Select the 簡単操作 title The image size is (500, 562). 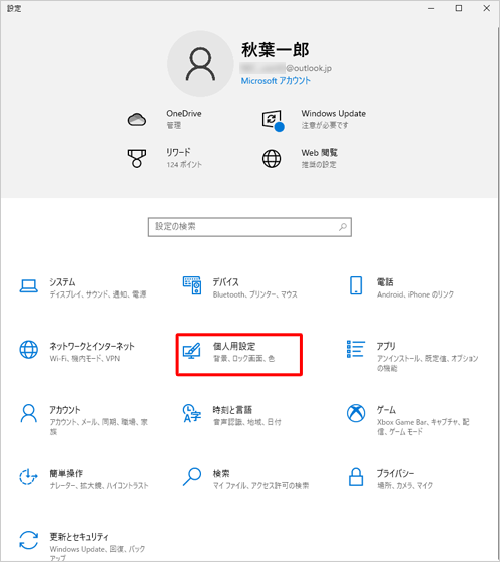click(66, 473)
